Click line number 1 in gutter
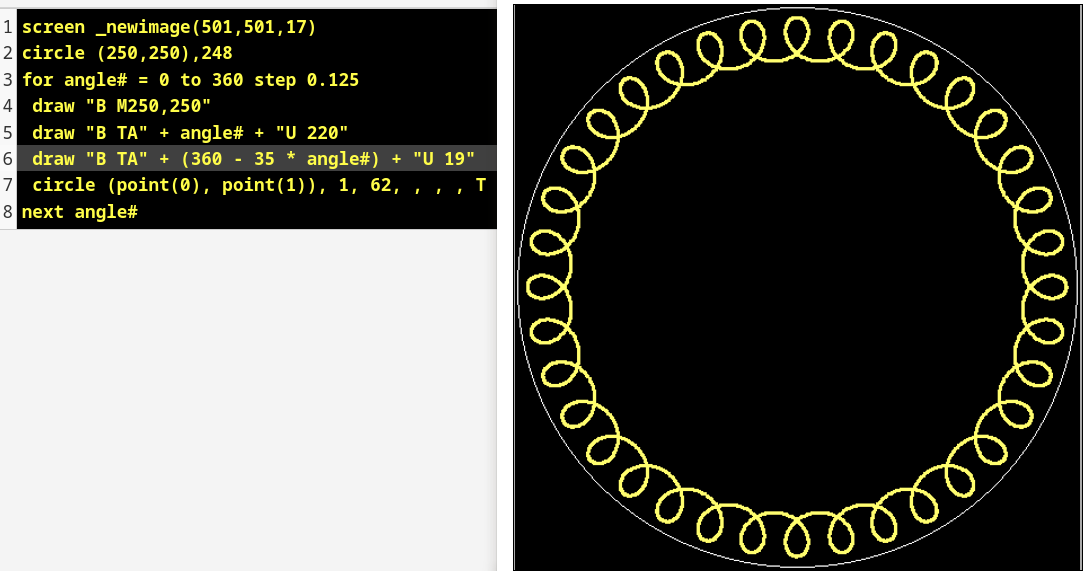 tap(8, 27)
